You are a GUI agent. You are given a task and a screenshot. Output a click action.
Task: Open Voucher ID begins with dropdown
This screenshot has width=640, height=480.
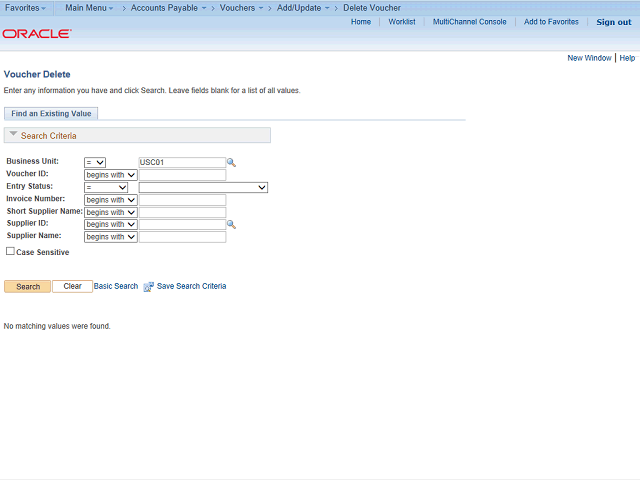coord(111,175)
